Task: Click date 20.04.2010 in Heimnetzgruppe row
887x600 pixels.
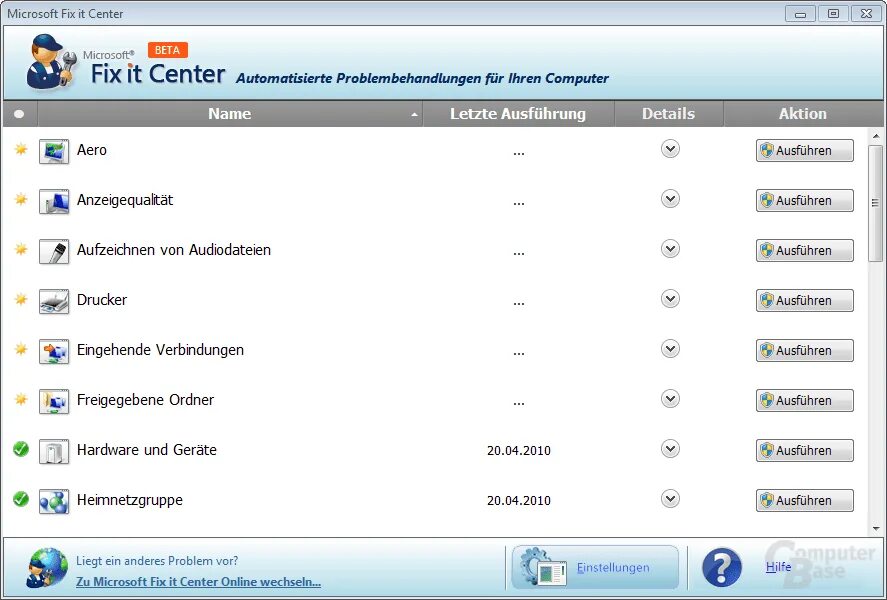Action: tap(519, 500)
